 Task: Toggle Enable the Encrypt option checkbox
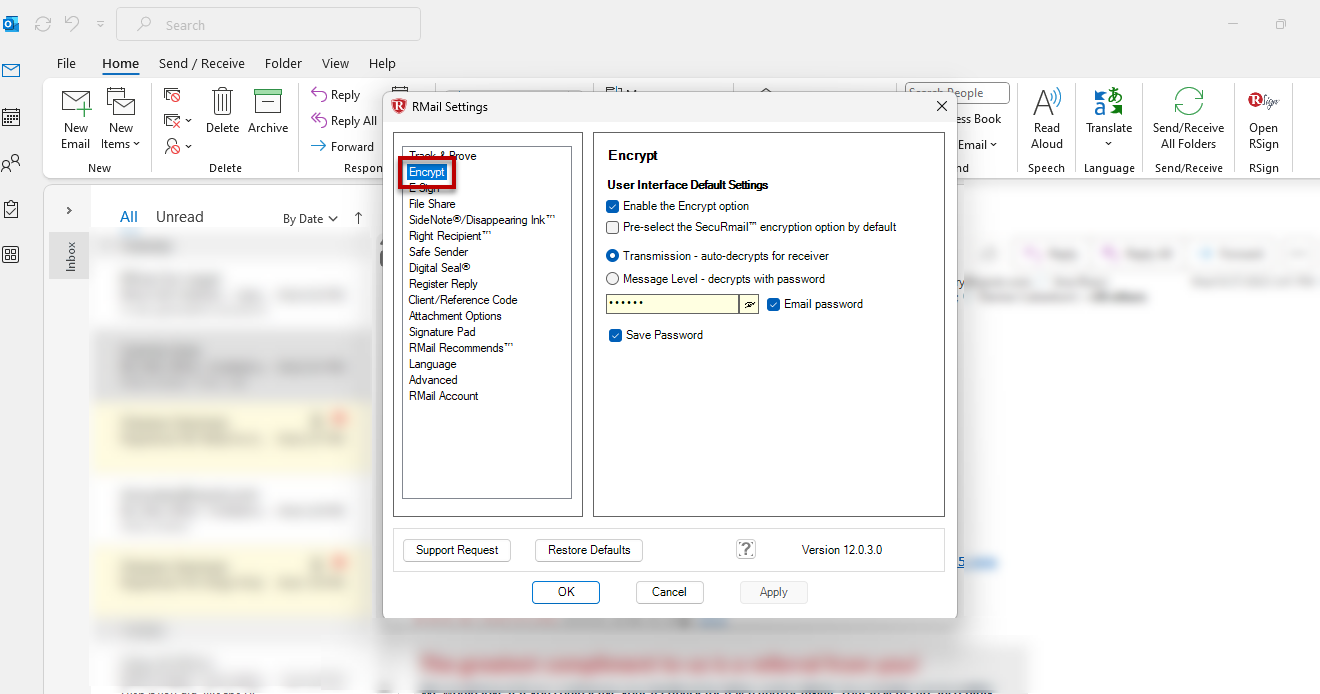(613, 206)
